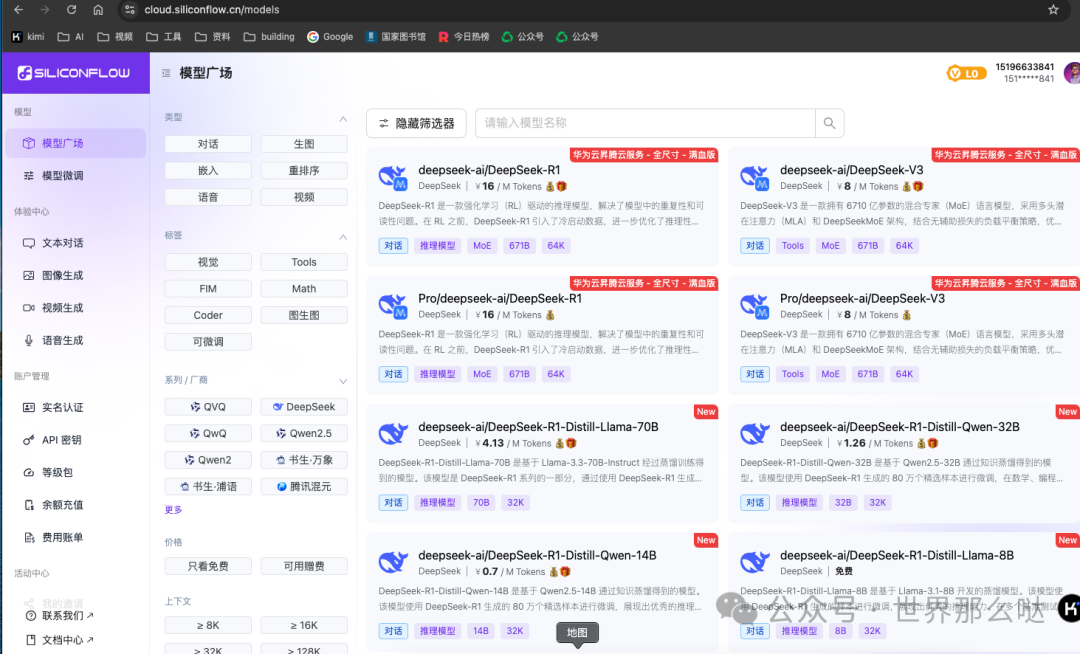Filter by the 腾讯混元 vendor button

click(x=304, y=486)
